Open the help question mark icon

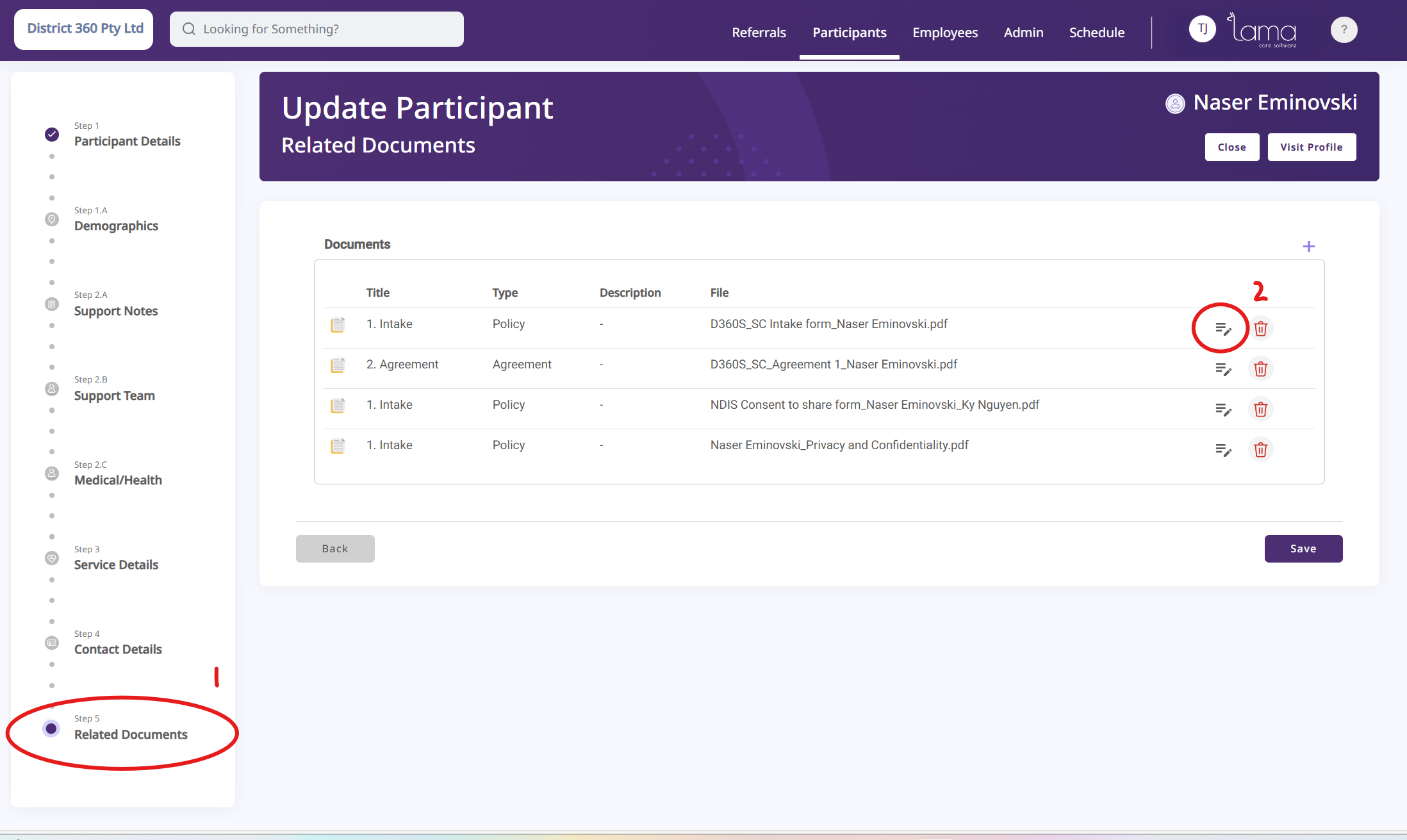[1344, 30]
